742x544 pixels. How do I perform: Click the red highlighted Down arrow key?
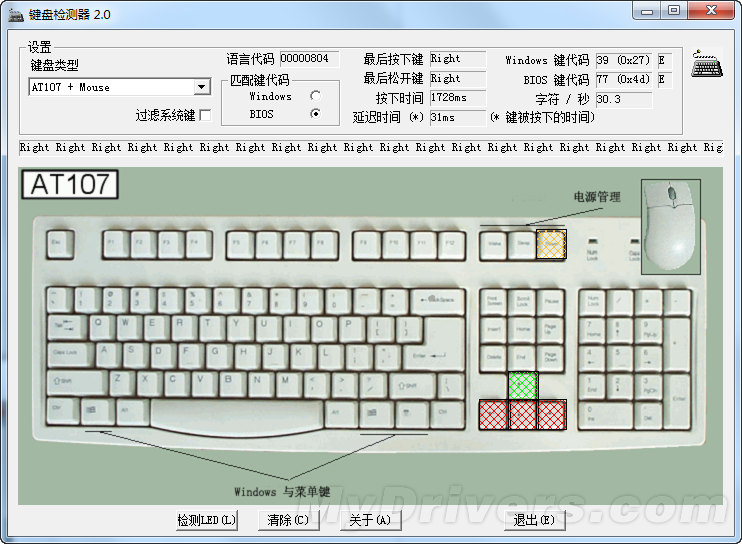tap(523, 415)
